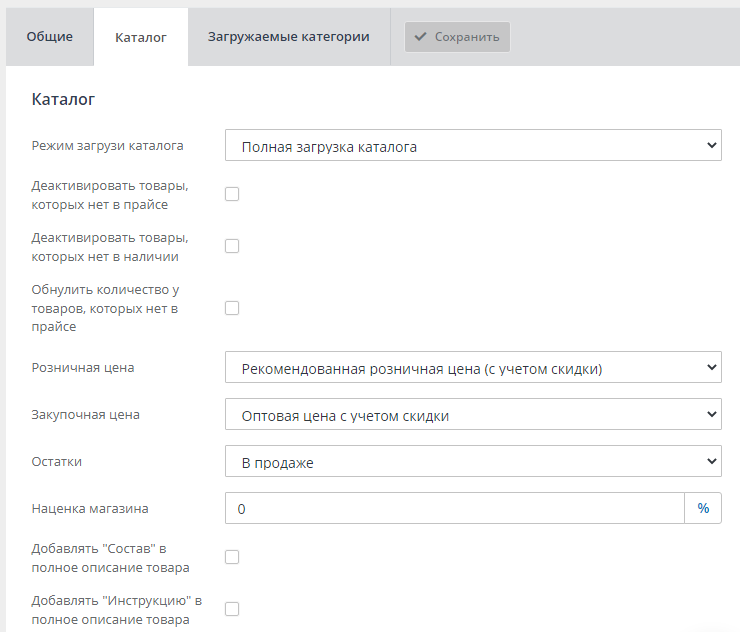Enable deactivating products missing from price list
This screenshot has width=740, height=632.
click(x=232, y=194)
